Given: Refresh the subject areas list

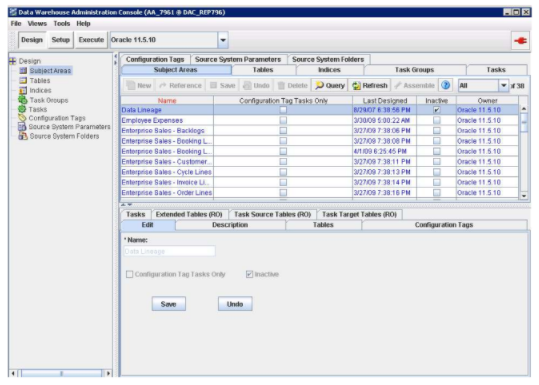Looking at the screenshot, I should (x=370, y=85).
